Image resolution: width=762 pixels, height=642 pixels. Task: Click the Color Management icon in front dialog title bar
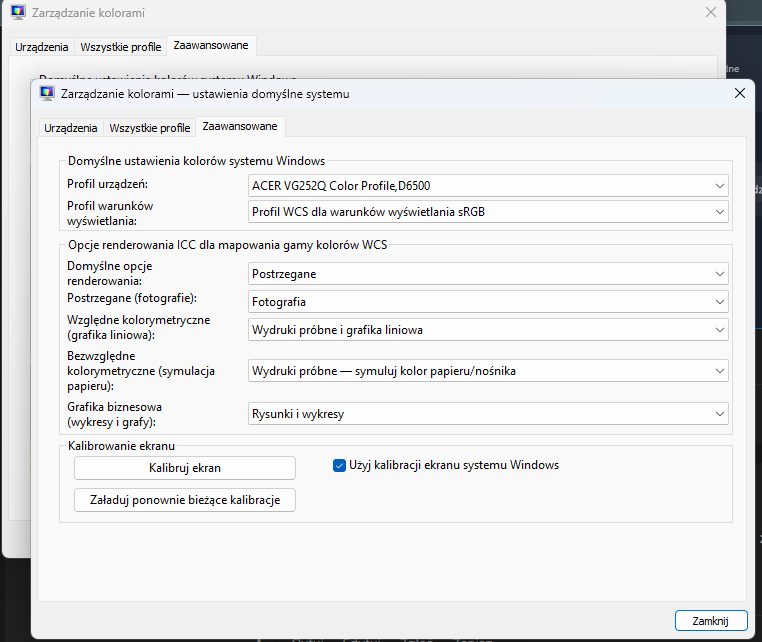click(x=47, y=93)
